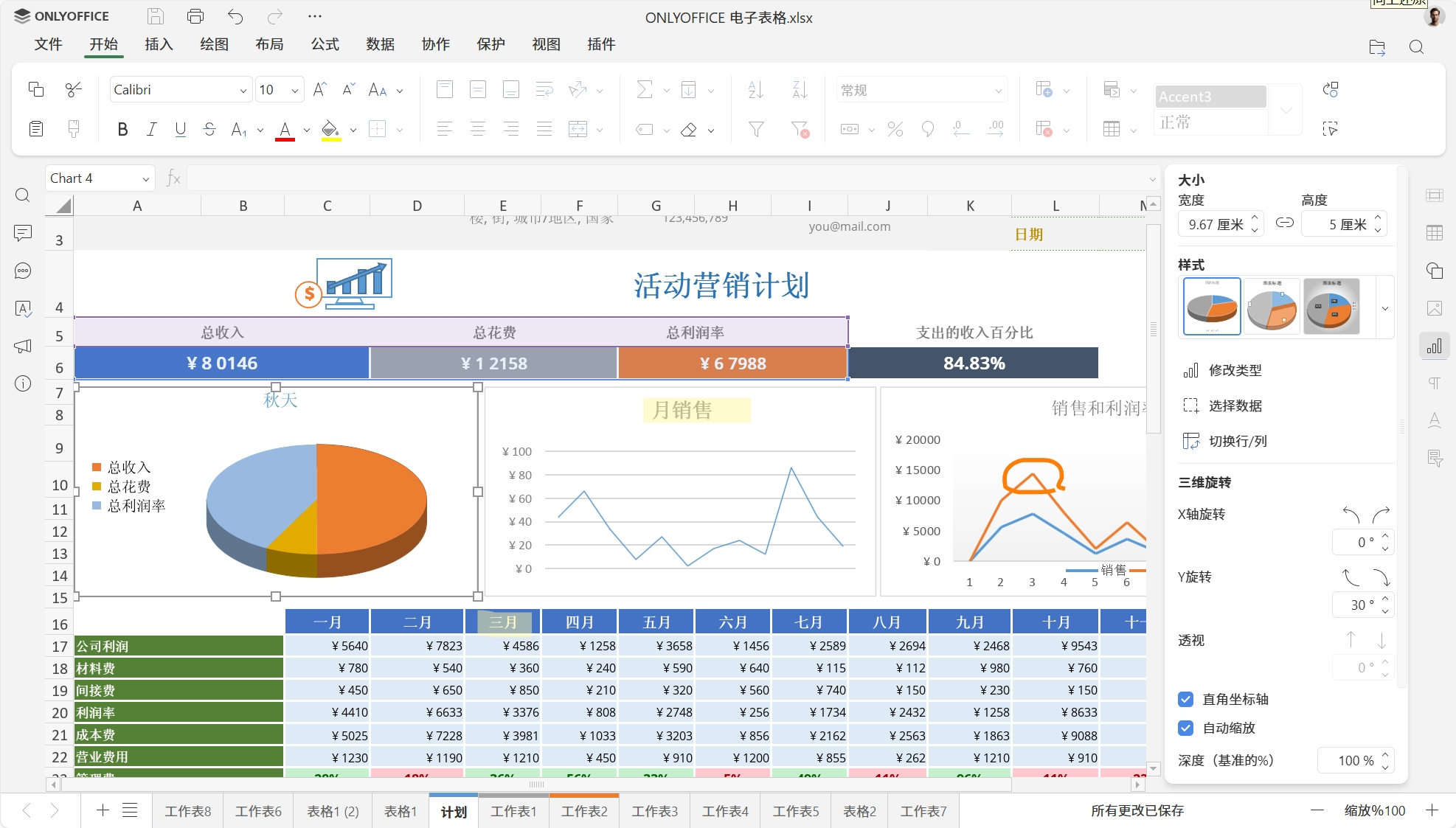This screenshot has height=828, width=1456.
Task: Toggle bold formatting
Action: click(x=122, y=130)
